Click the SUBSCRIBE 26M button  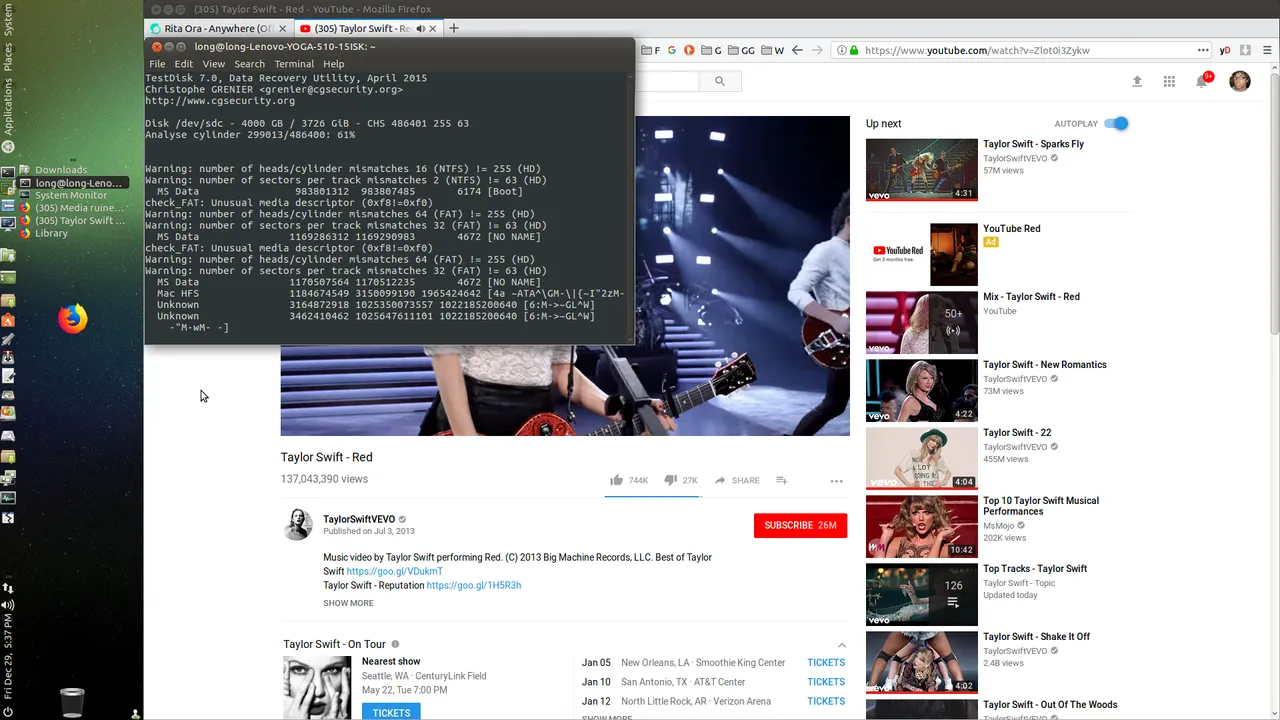[x=800, y=525]
